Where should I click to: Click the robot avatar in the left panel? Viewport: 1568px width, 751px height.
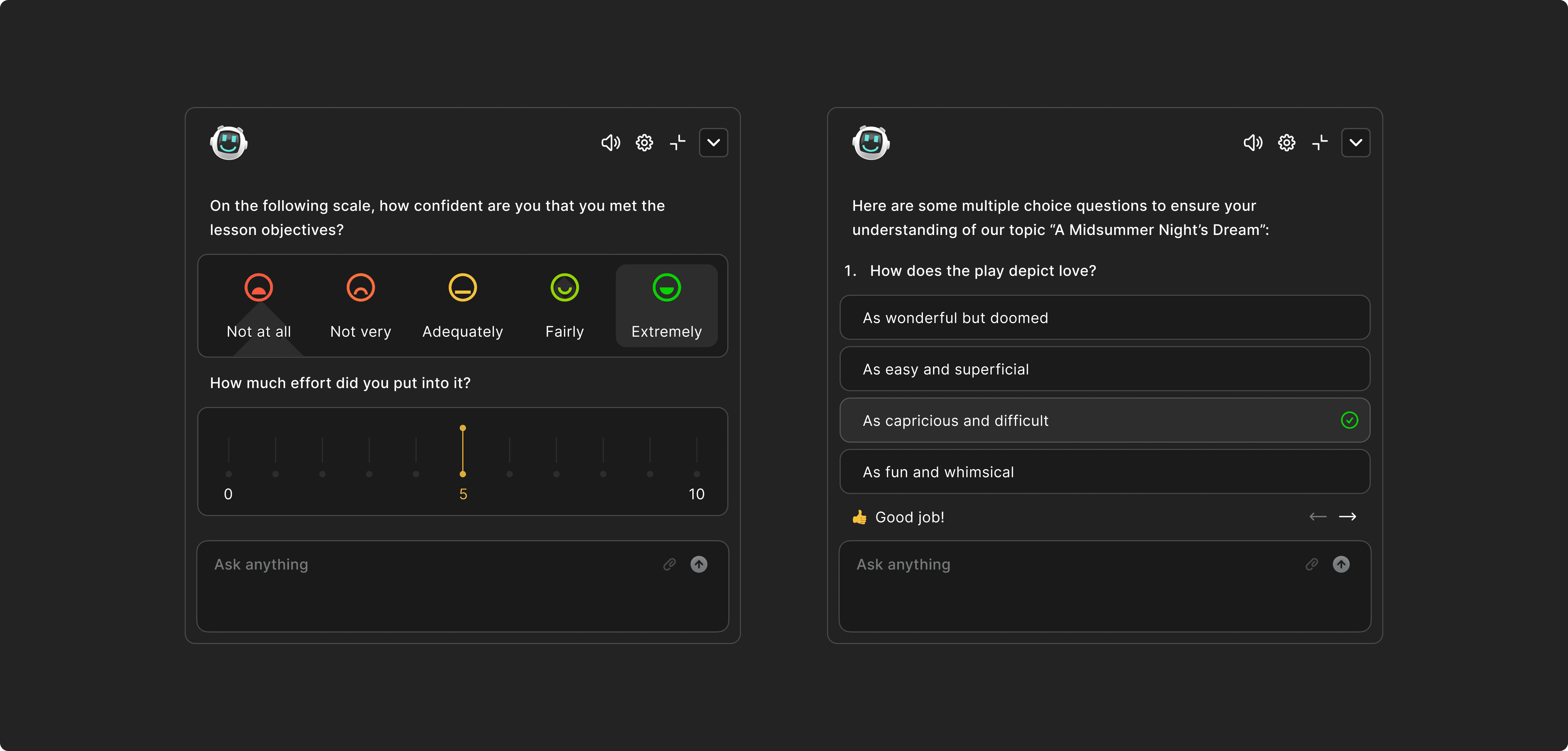tap(229, 143)
